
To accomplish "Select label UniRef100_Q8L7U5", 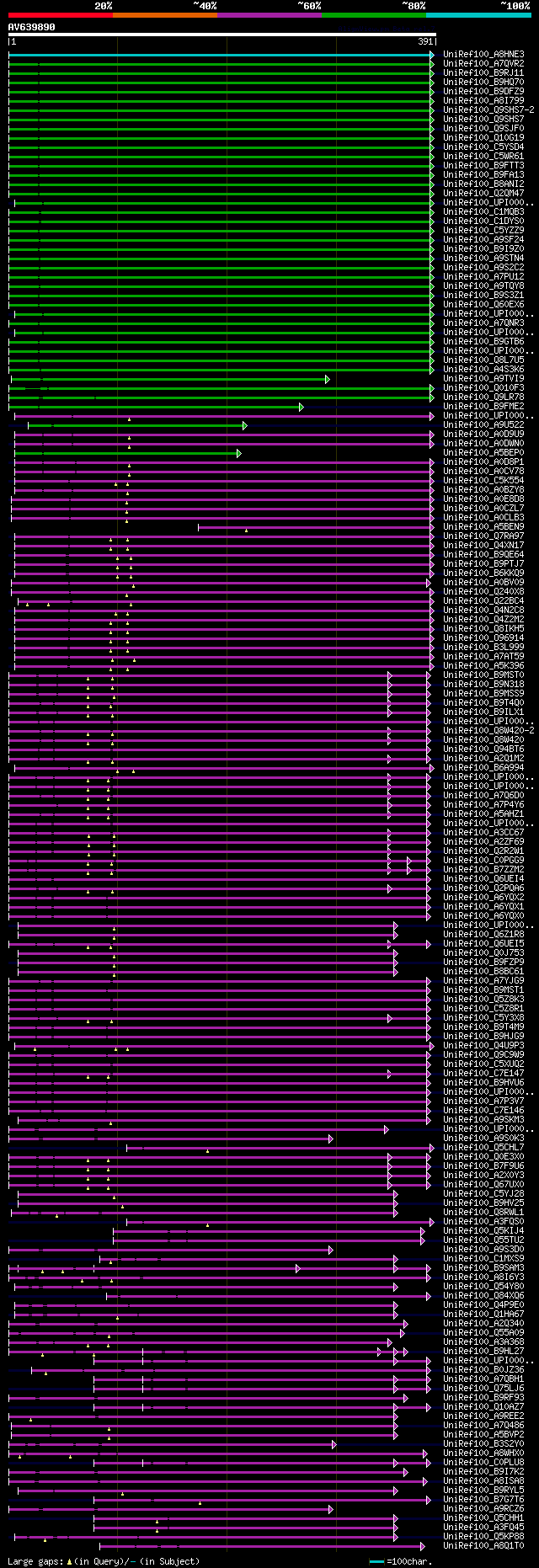I will [x=483, y=360].
